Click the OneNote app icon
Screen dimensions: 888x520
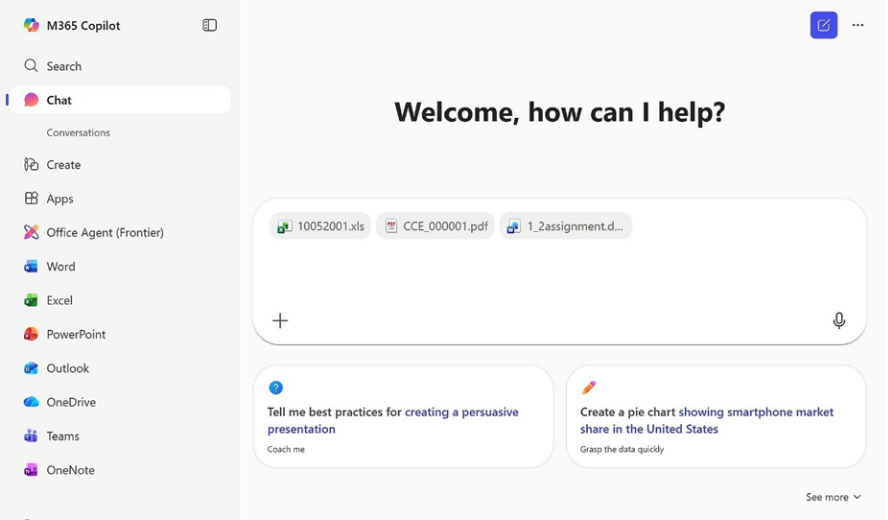(31, 470)
